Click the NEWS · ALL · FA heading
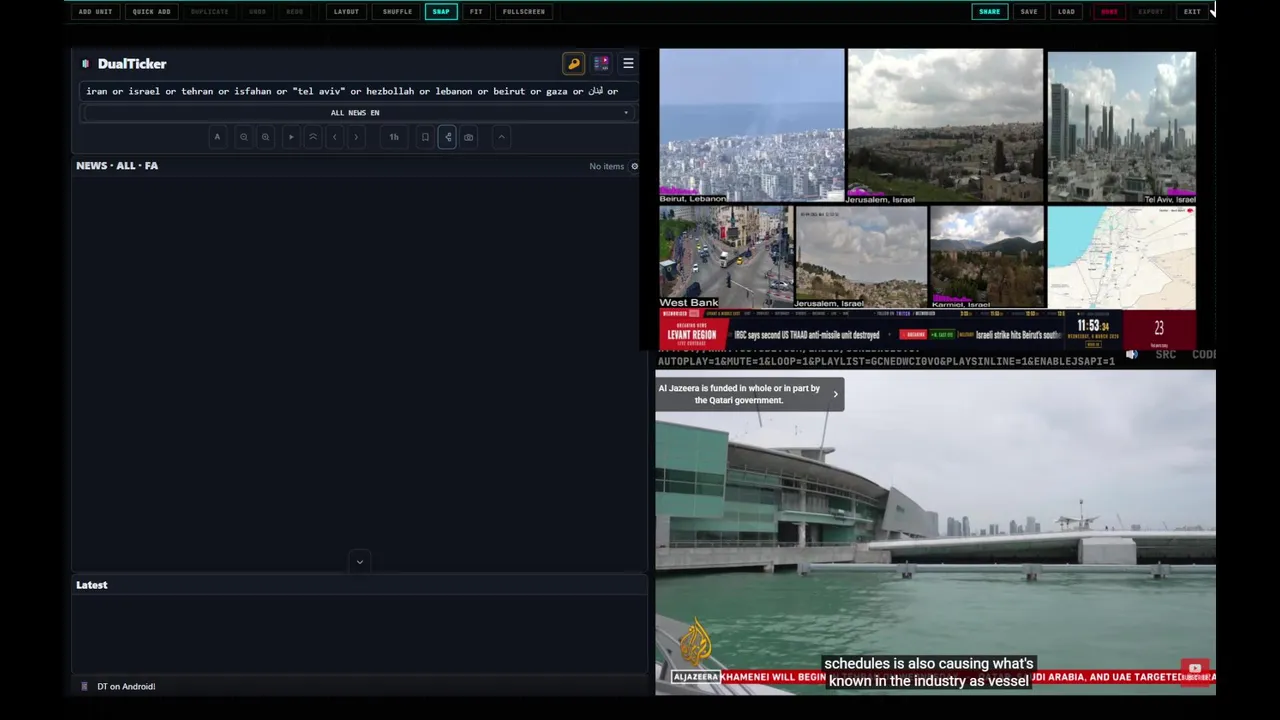The height and width of the screenshot is (720, 1280). pyautogui.click(x=117, y=166)
